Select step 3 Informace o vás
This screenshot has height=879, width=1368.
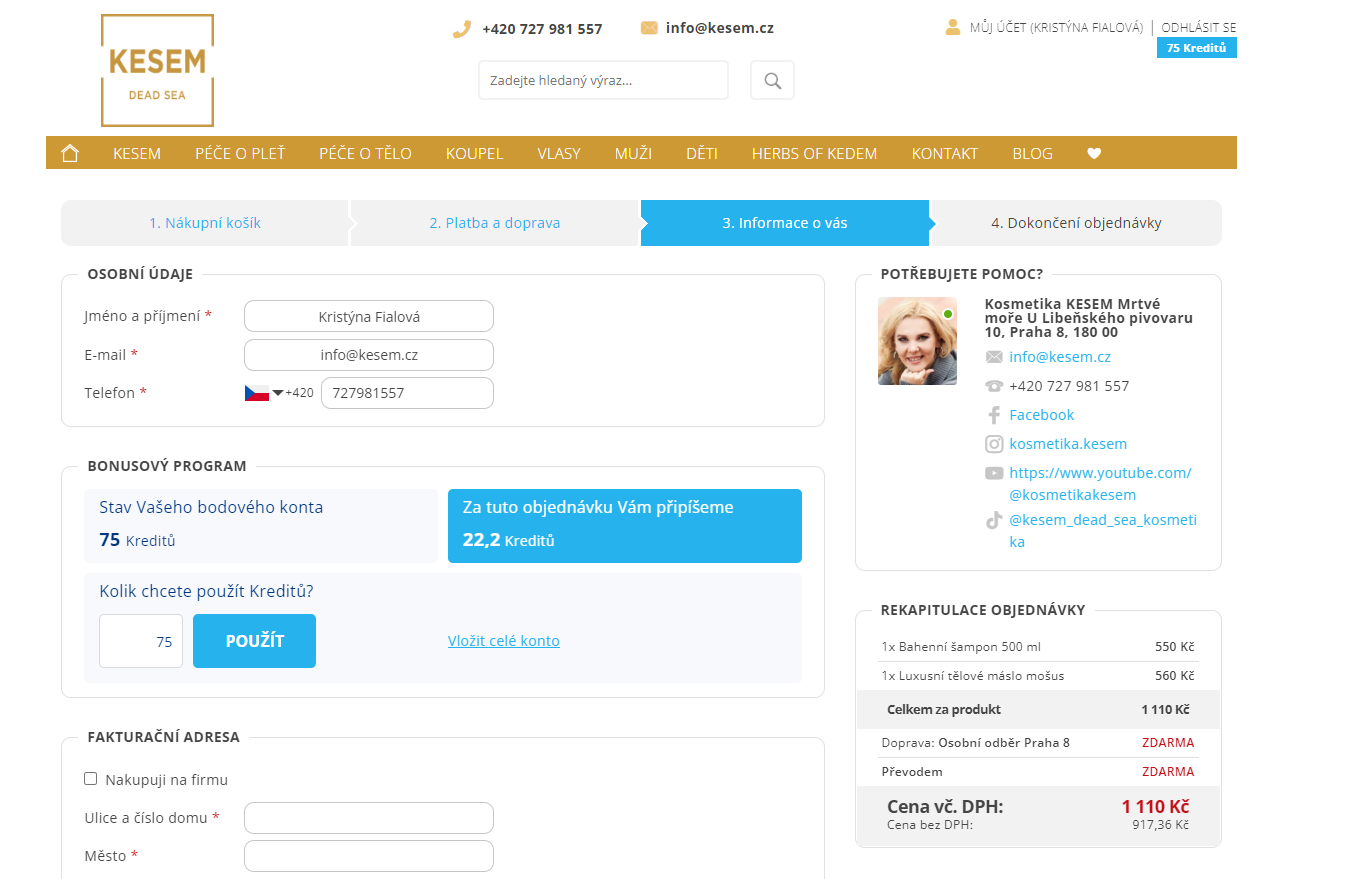coord(785,223)
